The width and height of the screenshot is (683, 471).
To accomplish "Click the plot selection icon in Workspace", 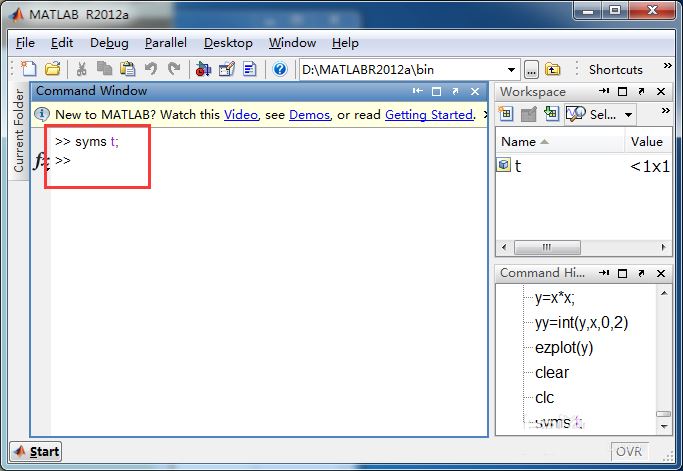I will (x=575, y=115).
